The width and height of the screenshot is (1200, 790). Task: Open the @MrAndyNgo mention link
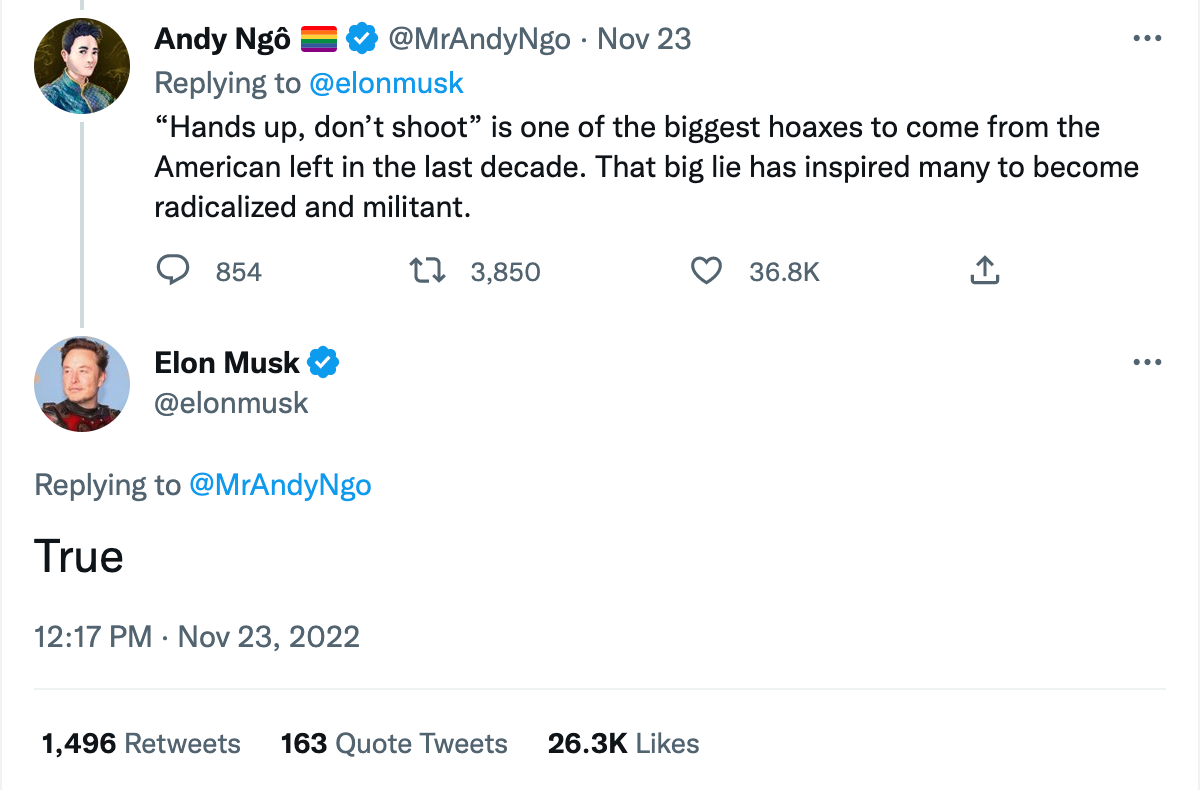tap(280, 484)
